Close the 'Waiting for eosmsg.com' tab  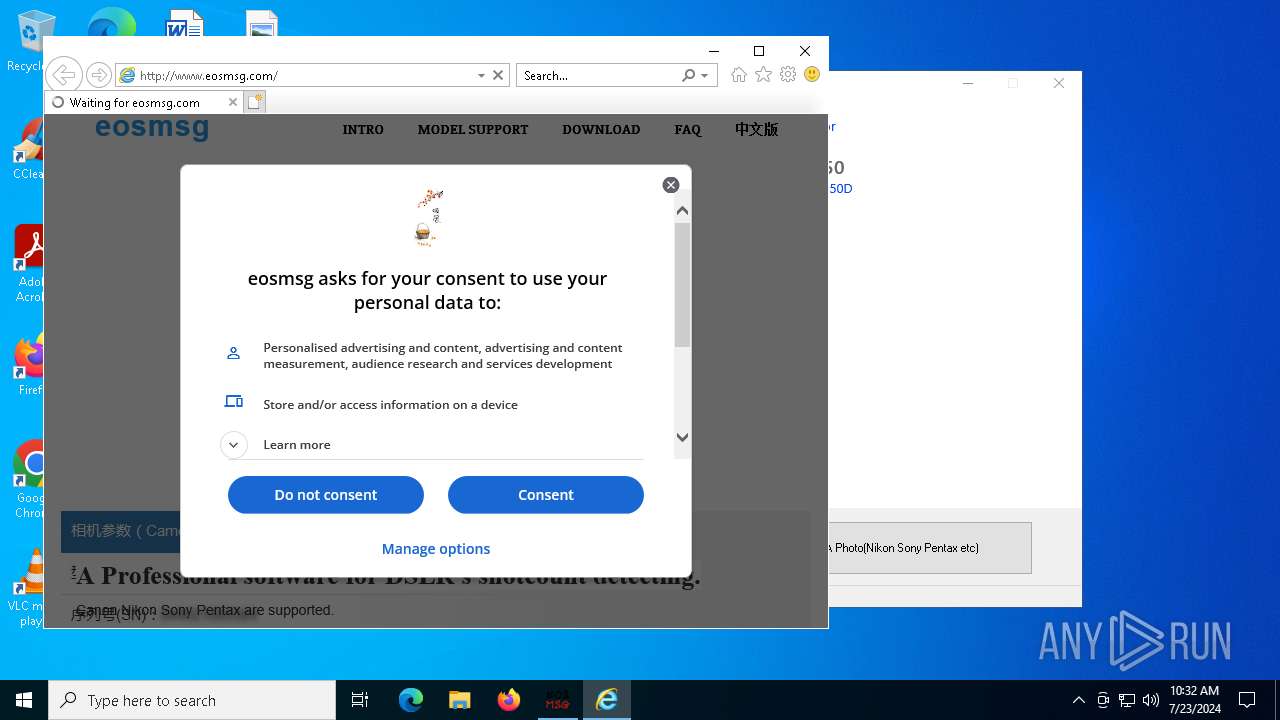(233, 102)
